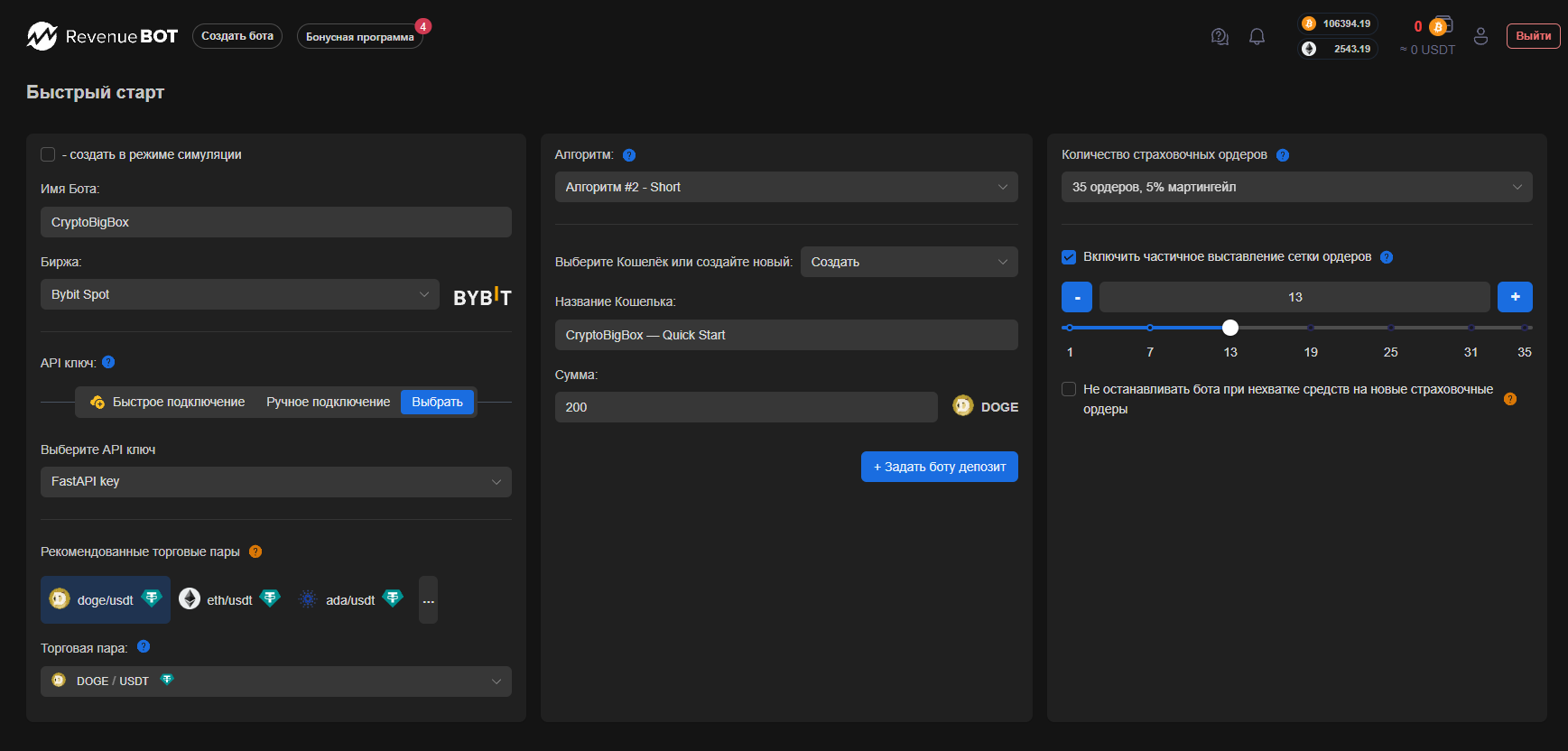The height and width of the screenshot is (751, 1568).
Task: Click the ≈ 0 USDT balance text
Action: [1427, 50]
